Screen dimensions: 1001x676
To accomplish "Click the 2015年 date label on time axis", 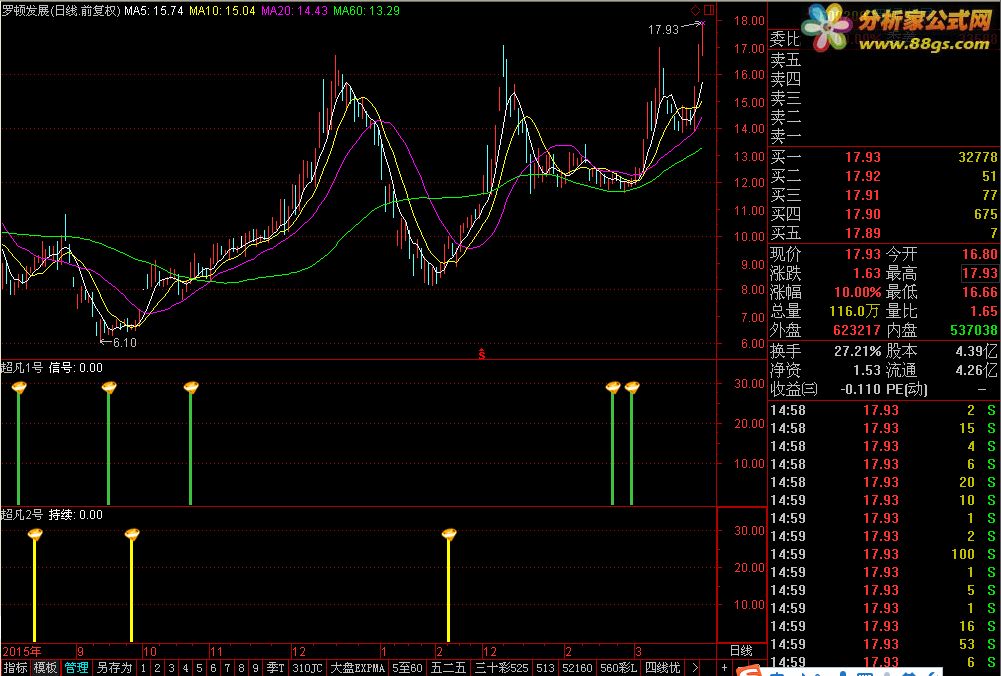I will tap(22, 651).
